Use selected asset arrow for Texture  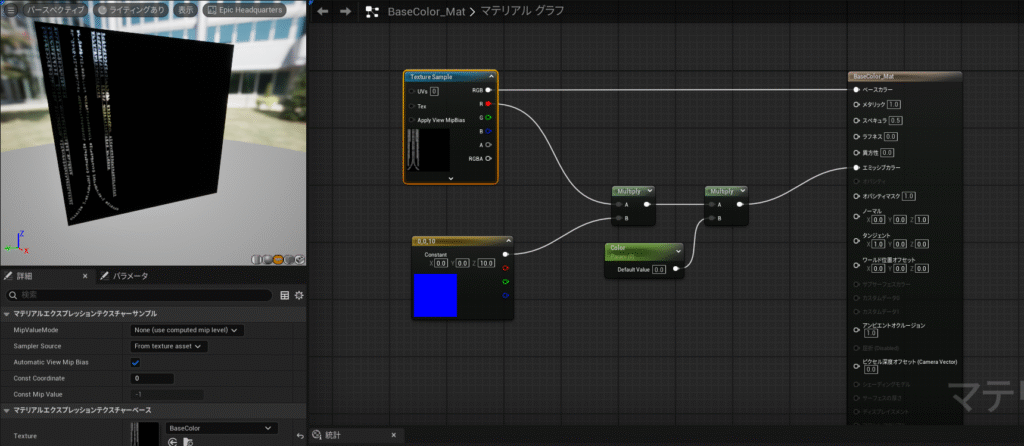tap(173, 442)
